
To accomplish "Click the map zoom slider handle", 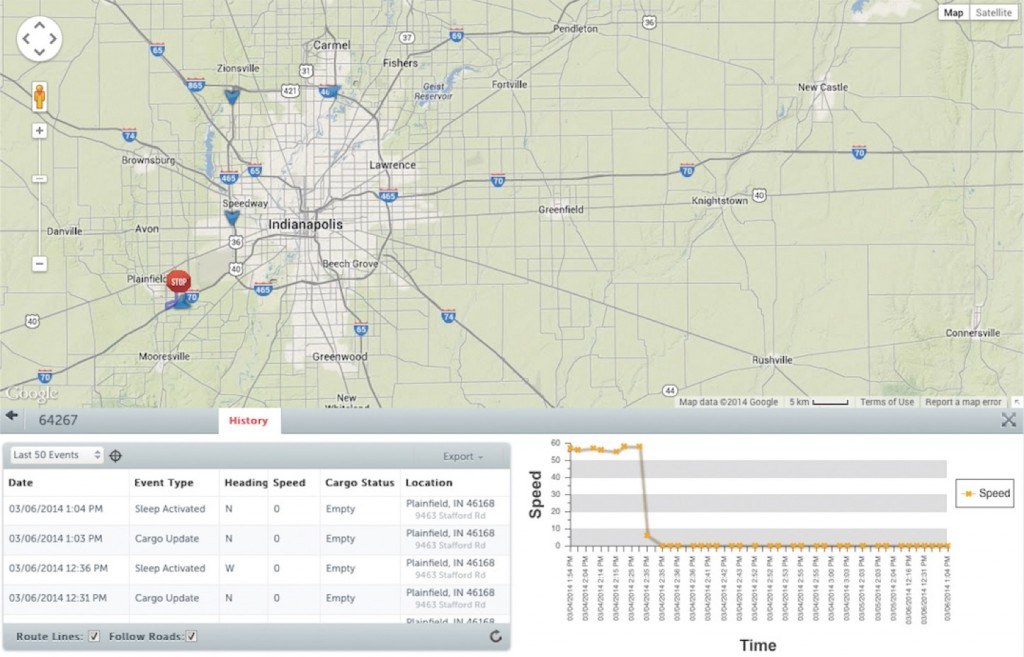I will 39,178.
